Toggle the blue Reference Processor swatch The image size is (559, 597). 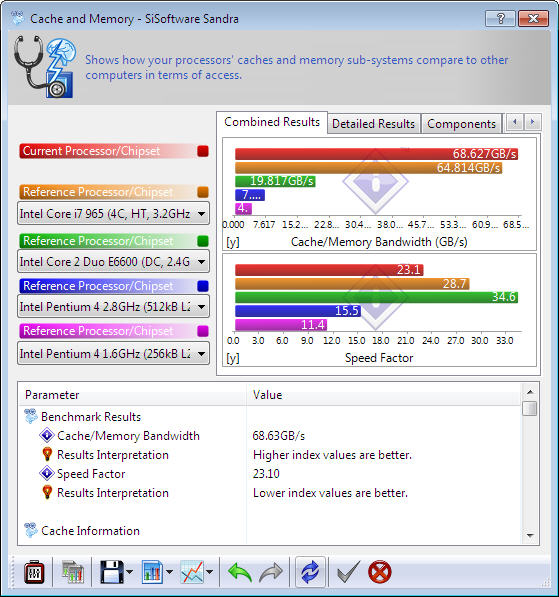click(x=203, y=286)
